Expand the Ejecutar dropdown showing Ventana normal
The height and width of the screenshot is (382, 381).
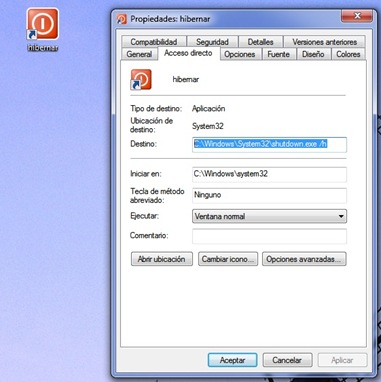pyautogui.click(x=269, y=216)
